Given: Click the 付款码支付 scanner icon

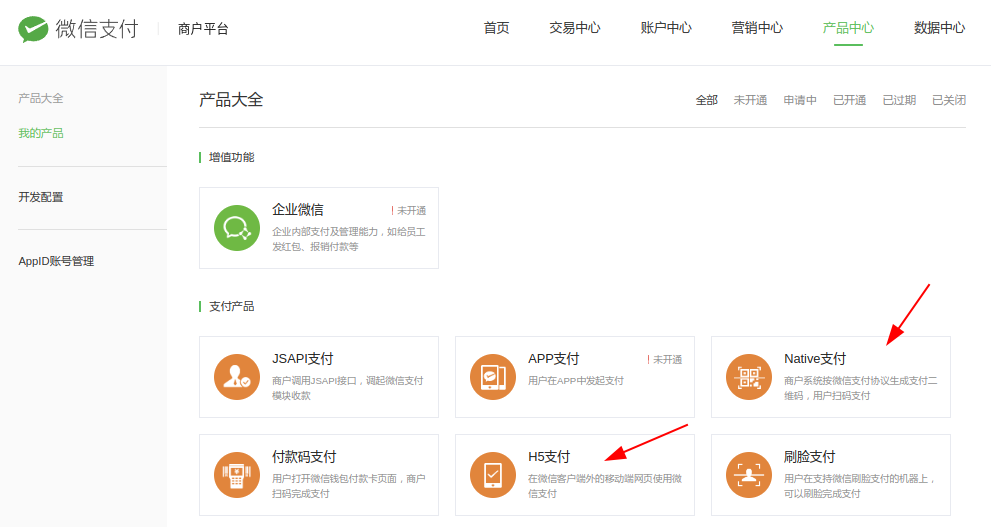Looking at the screenshot, I should (237, 475).
